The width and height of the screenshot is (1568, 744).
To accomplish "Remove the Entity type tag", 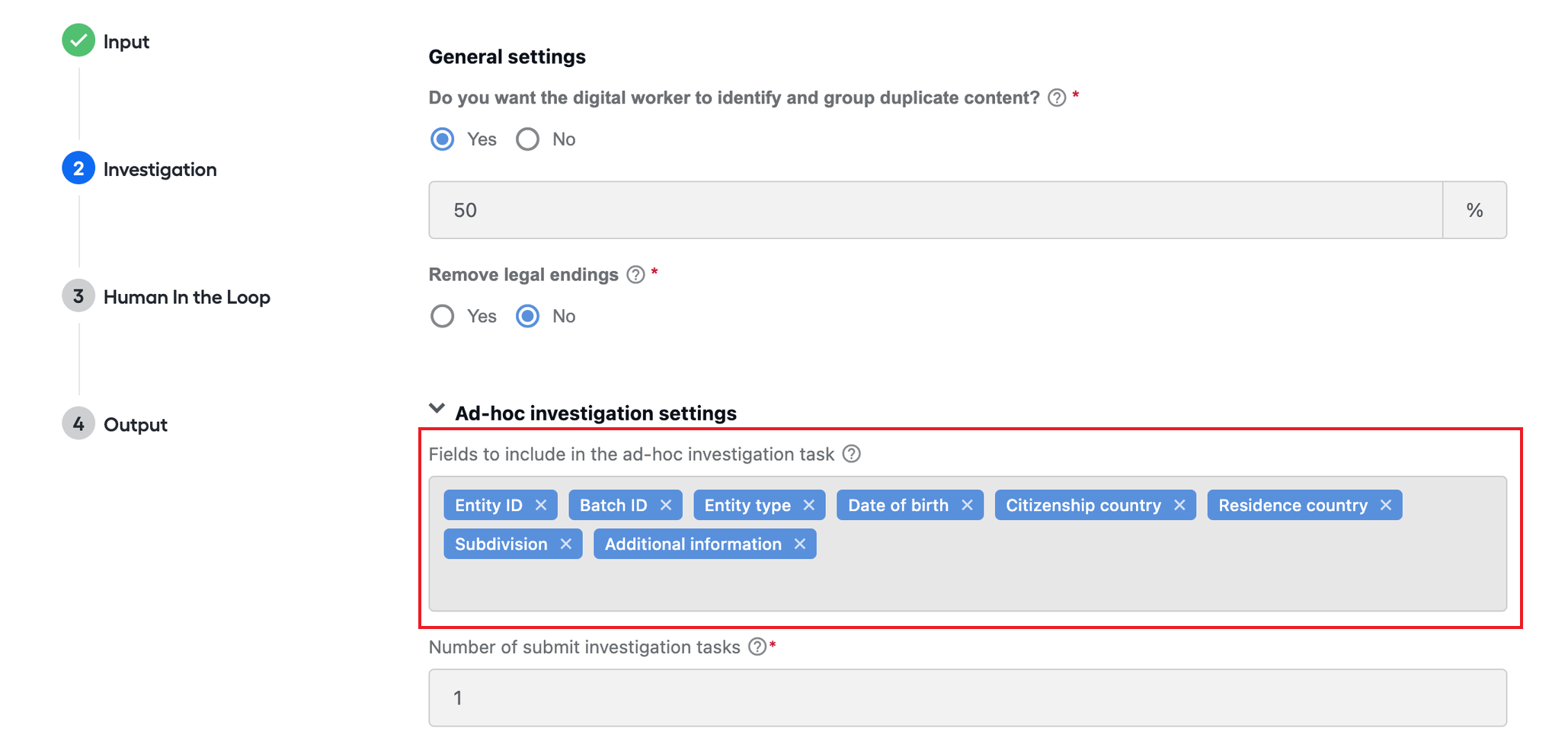I will click(809, 505).
